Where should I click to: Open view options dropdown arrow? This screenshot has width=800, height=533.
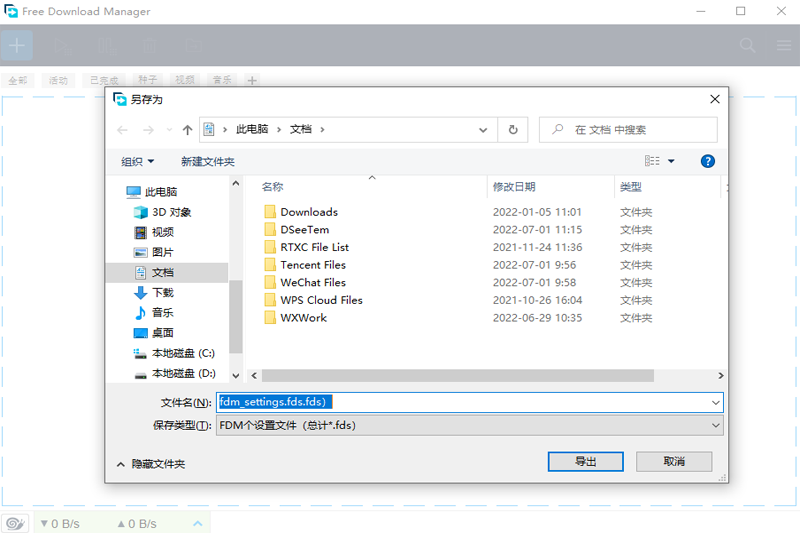pyautogui.click(x=671, y=161)
